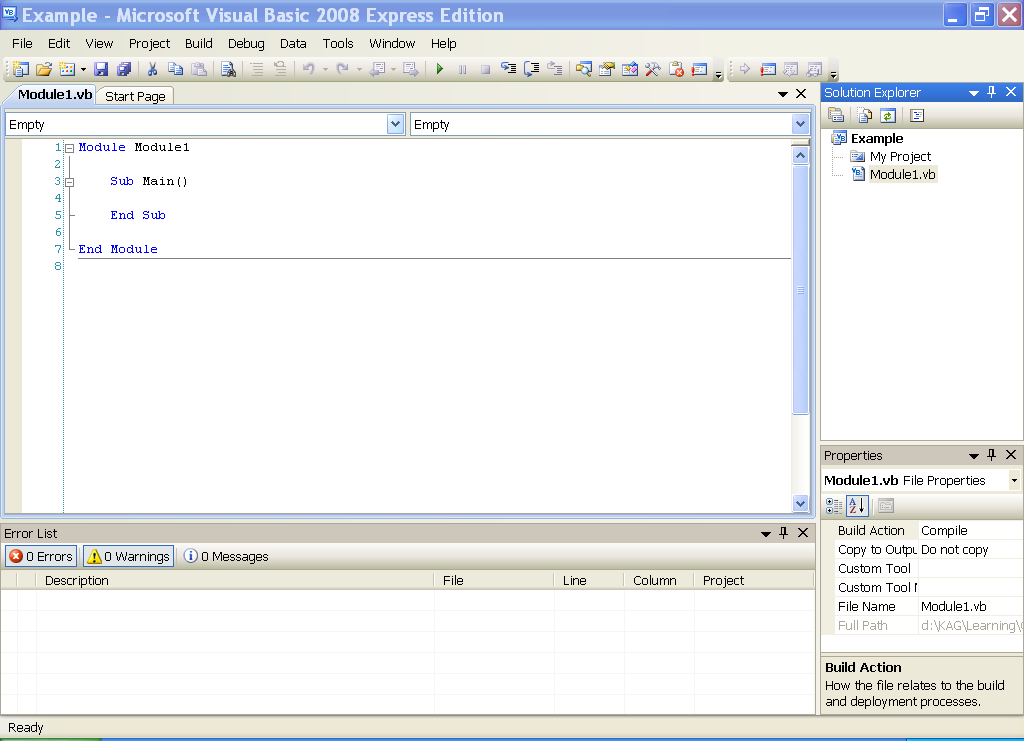This screenshot has height=741, width=1024.
Task: Open the Error List window position dropdown
Action: [765, 534]
